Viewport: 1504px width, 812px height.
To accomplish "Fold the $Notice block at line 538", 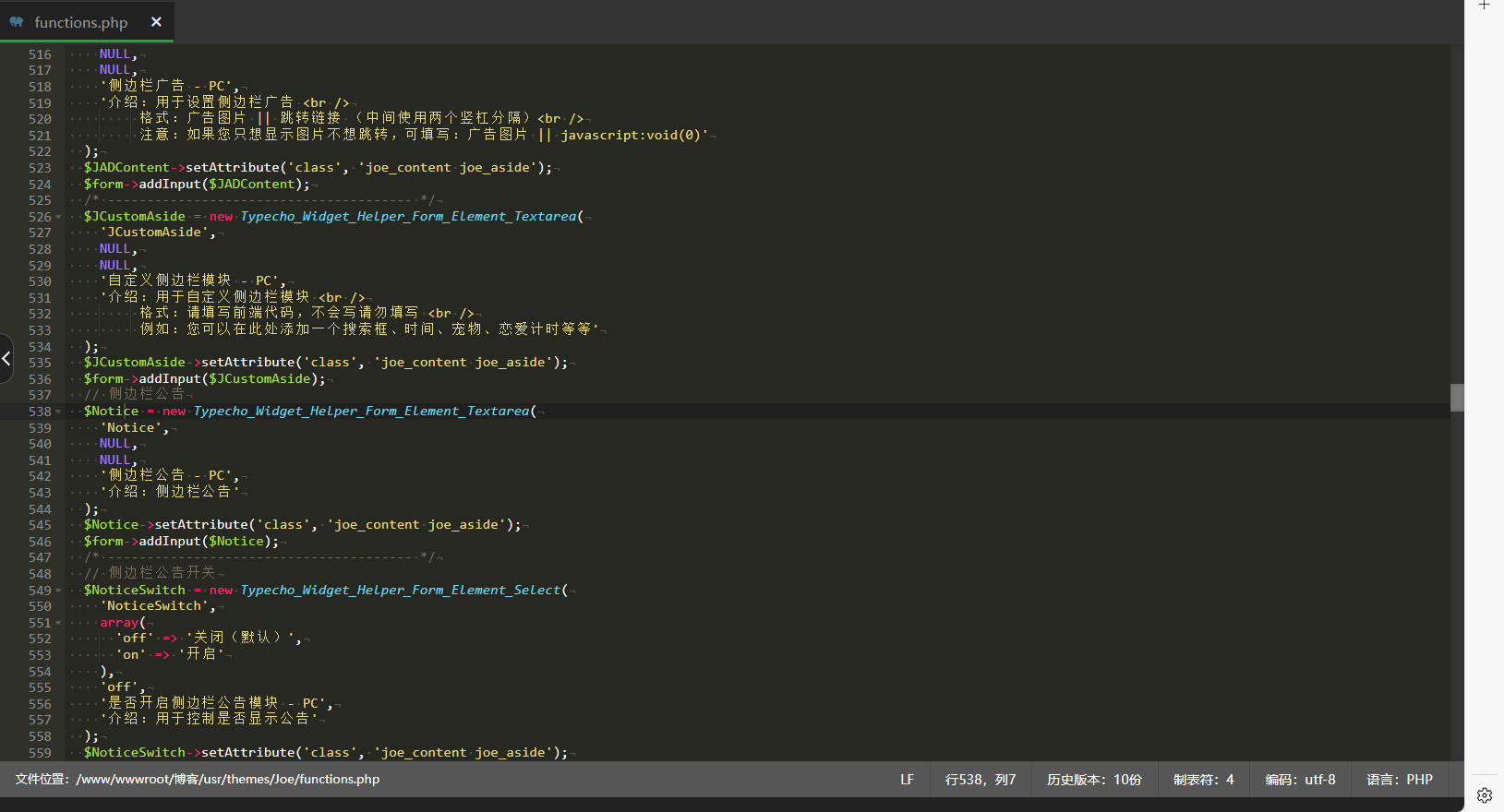I will tap(59, 412).
